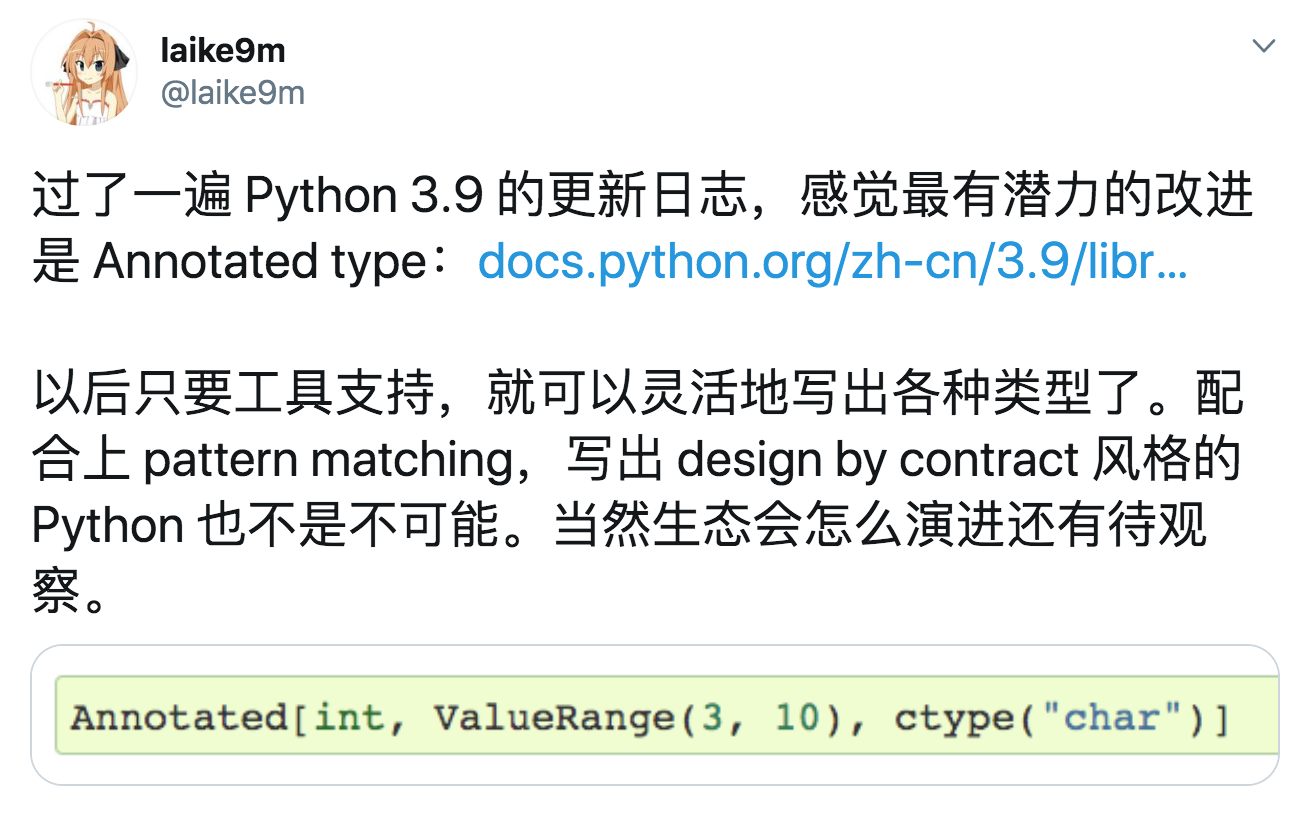Click the @laike9m handle
The image size is (1308, 818).
[x=232, y=93]
